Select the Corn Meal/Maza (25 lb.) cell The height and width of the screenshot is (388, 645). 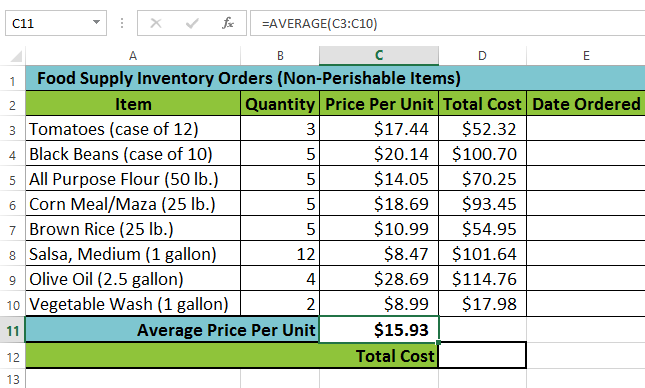tap(133, 204)
